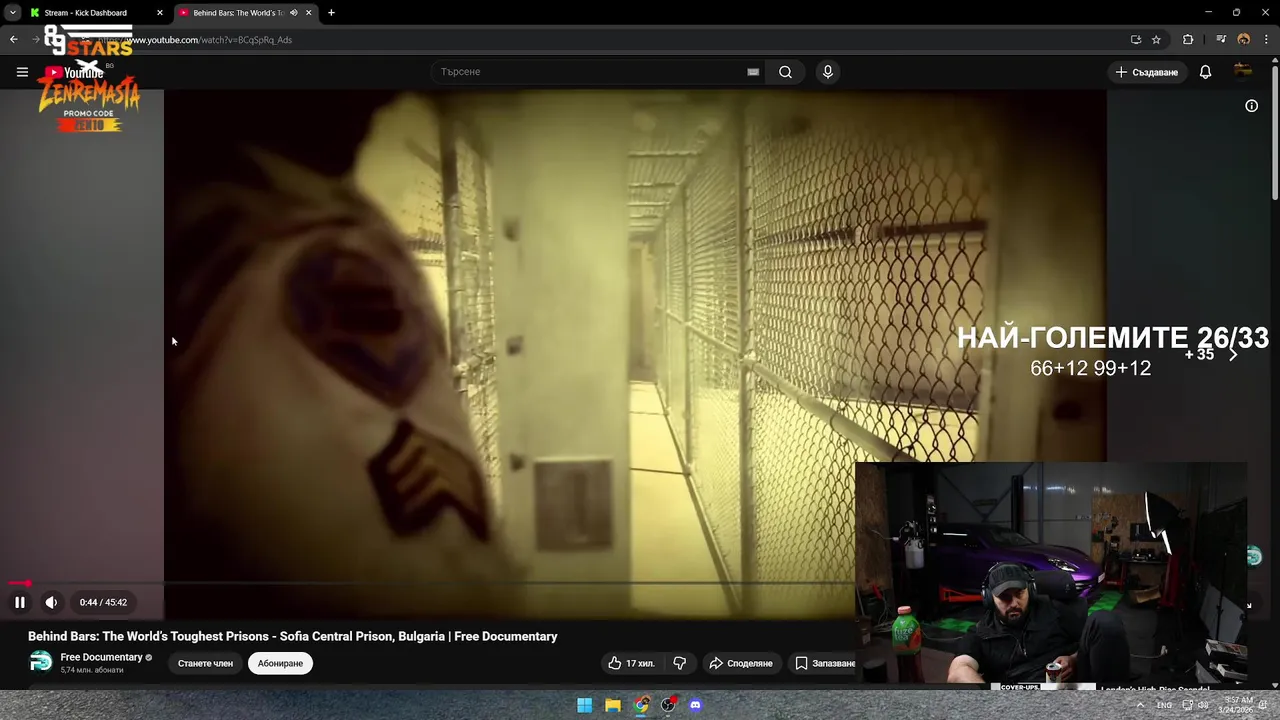Open the Free Documentary channel link
Screen dimensions: 1280x720
[101, 657]
